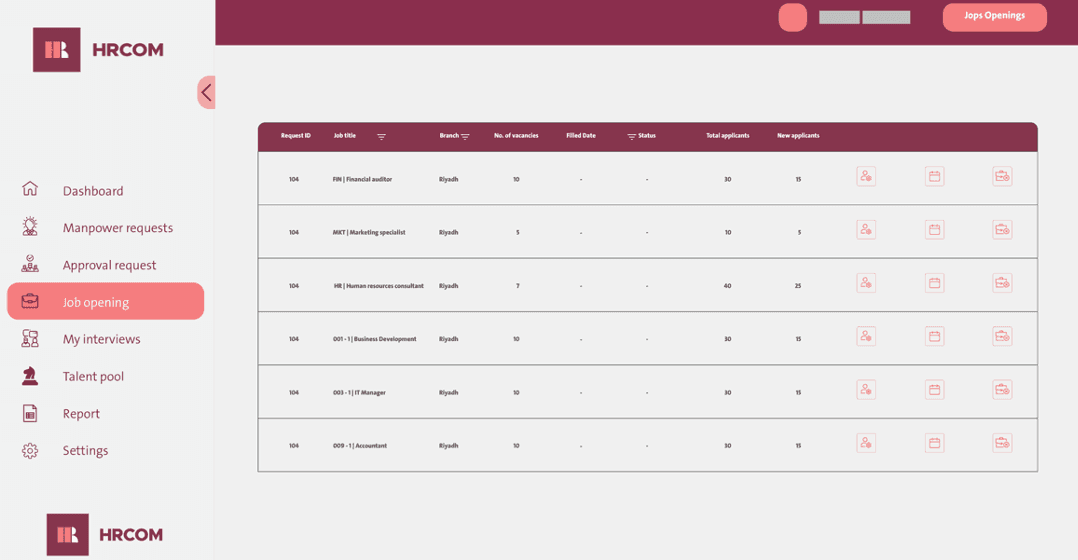Click the FIN | Financial auditor job title
The width and height of the screenshot is (1078, 560).
362,180
